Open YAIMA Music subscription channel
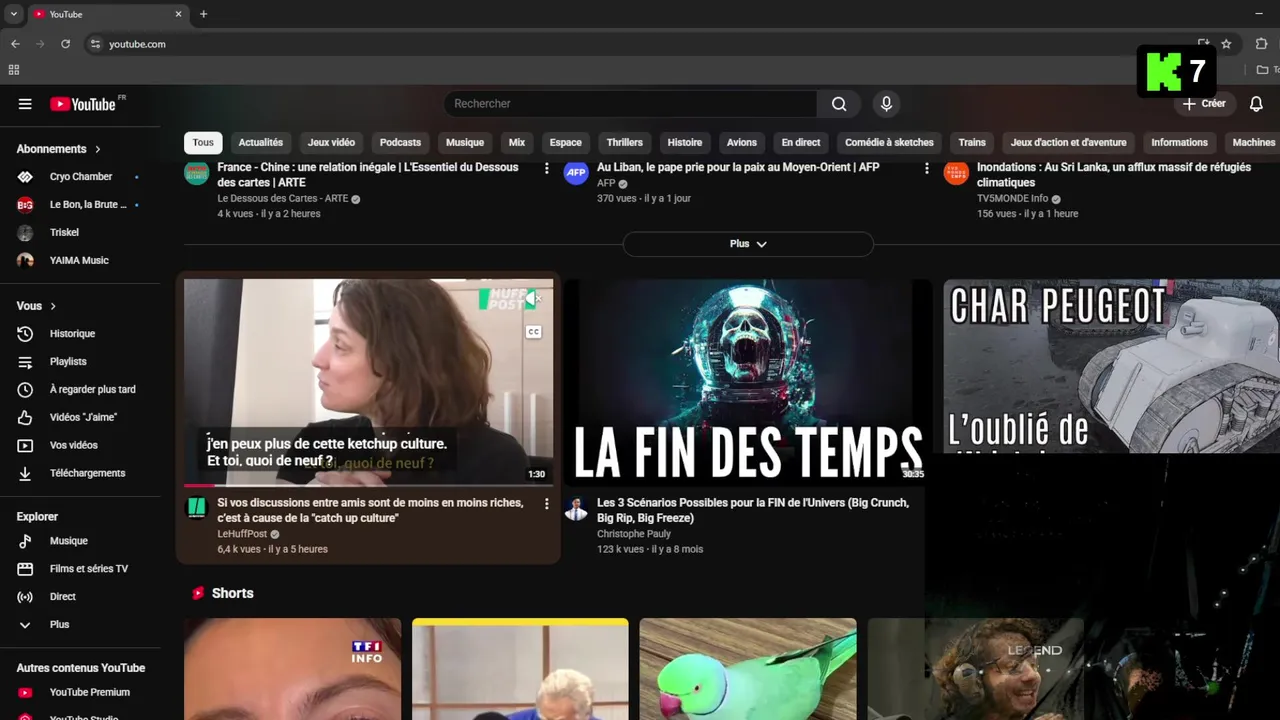The height and width of the screenshot is (720, 1280). pos(80,261)
